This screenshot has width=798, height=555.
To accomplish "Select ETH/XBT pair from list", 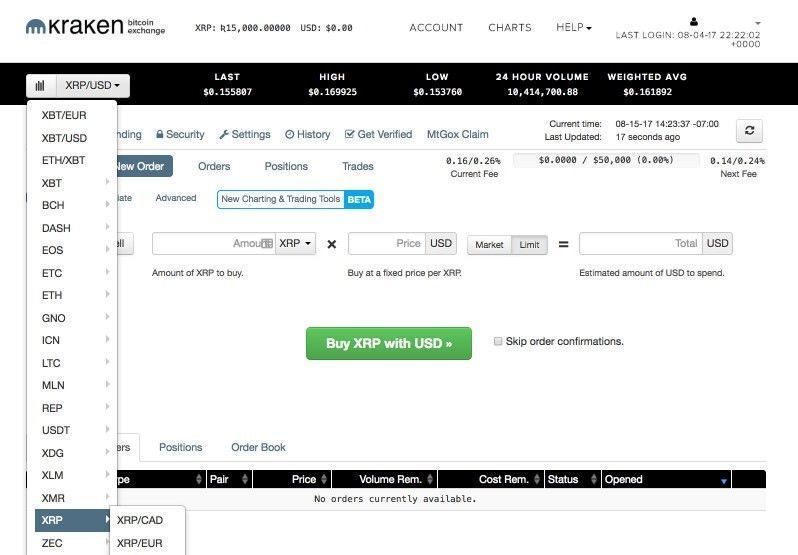I will [64, 160].
